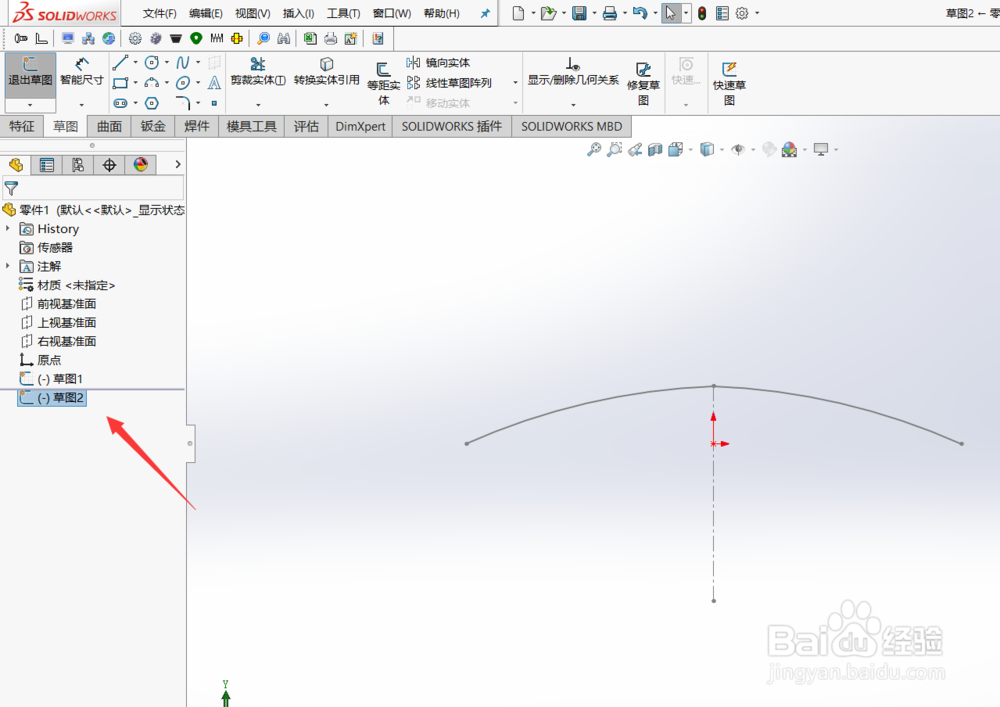Expand the History tree node

[8, 228]
